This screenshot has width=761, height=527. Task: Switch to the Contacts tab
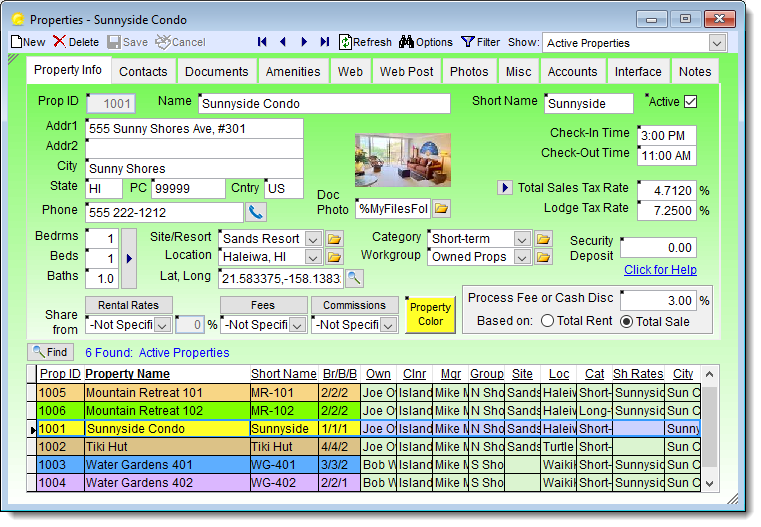(x=143, y=72)
